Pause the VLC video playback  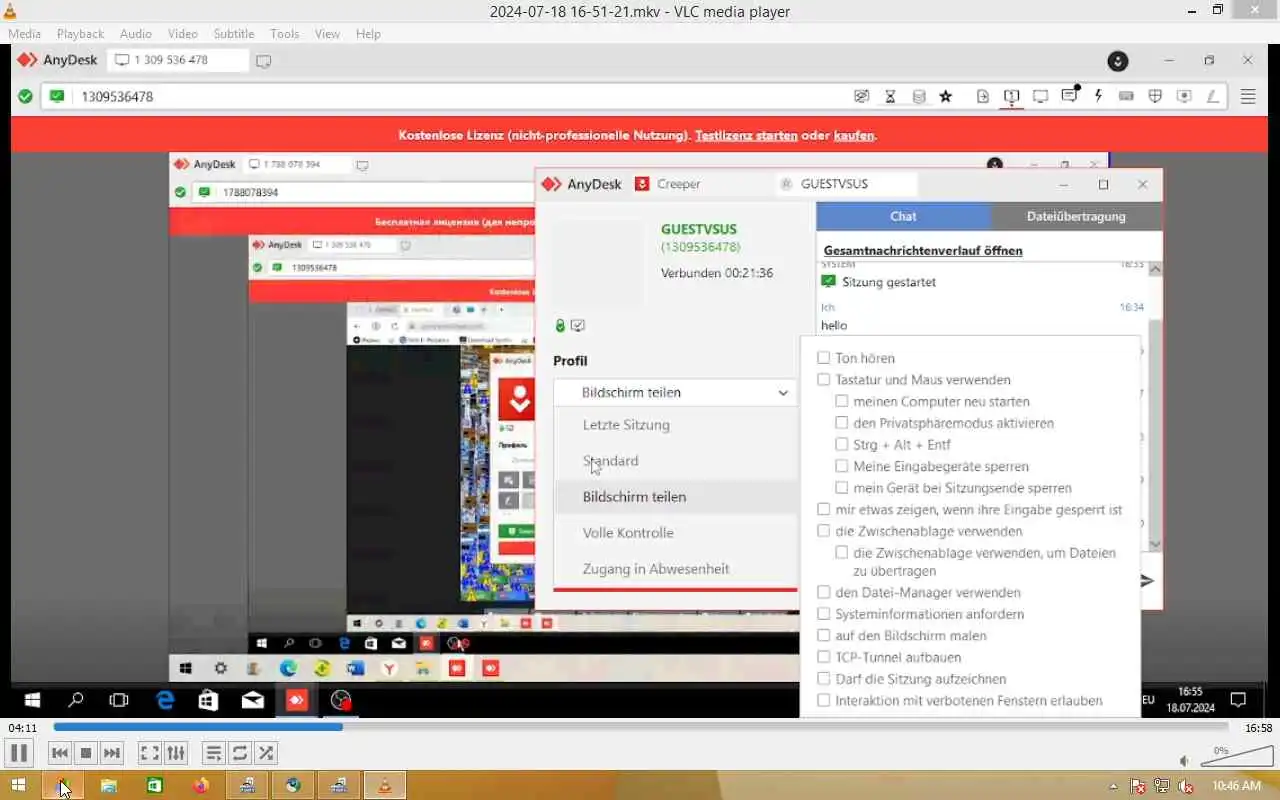point(19,753)
